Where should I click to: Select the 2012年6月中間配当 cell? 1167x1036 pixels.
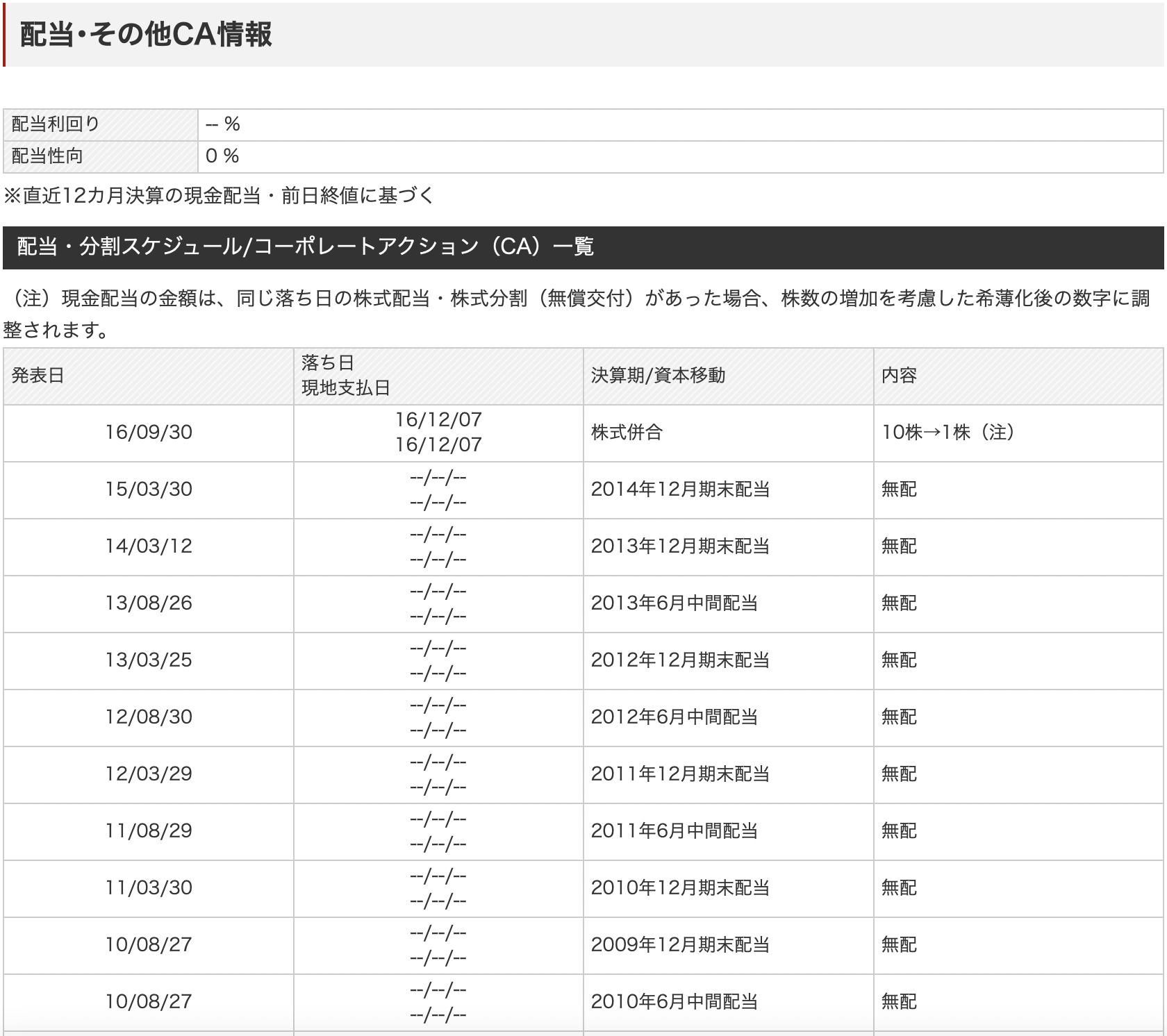pos(728,717)
